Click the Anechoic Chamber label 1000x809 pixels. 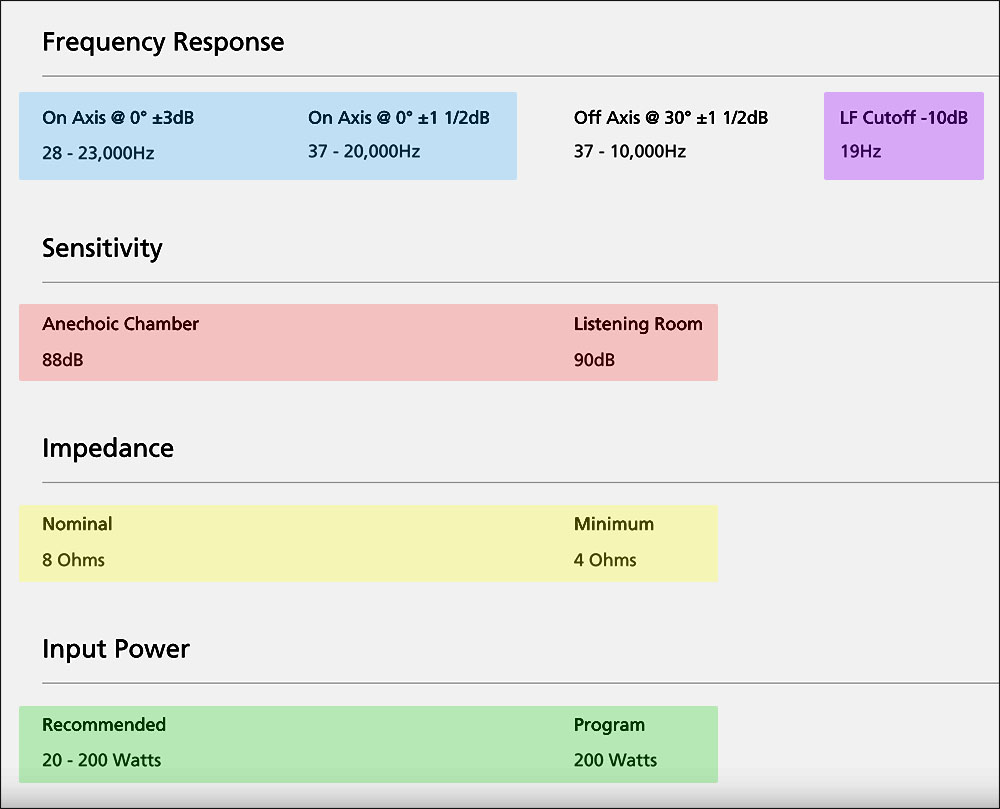(x=120, y=324)
